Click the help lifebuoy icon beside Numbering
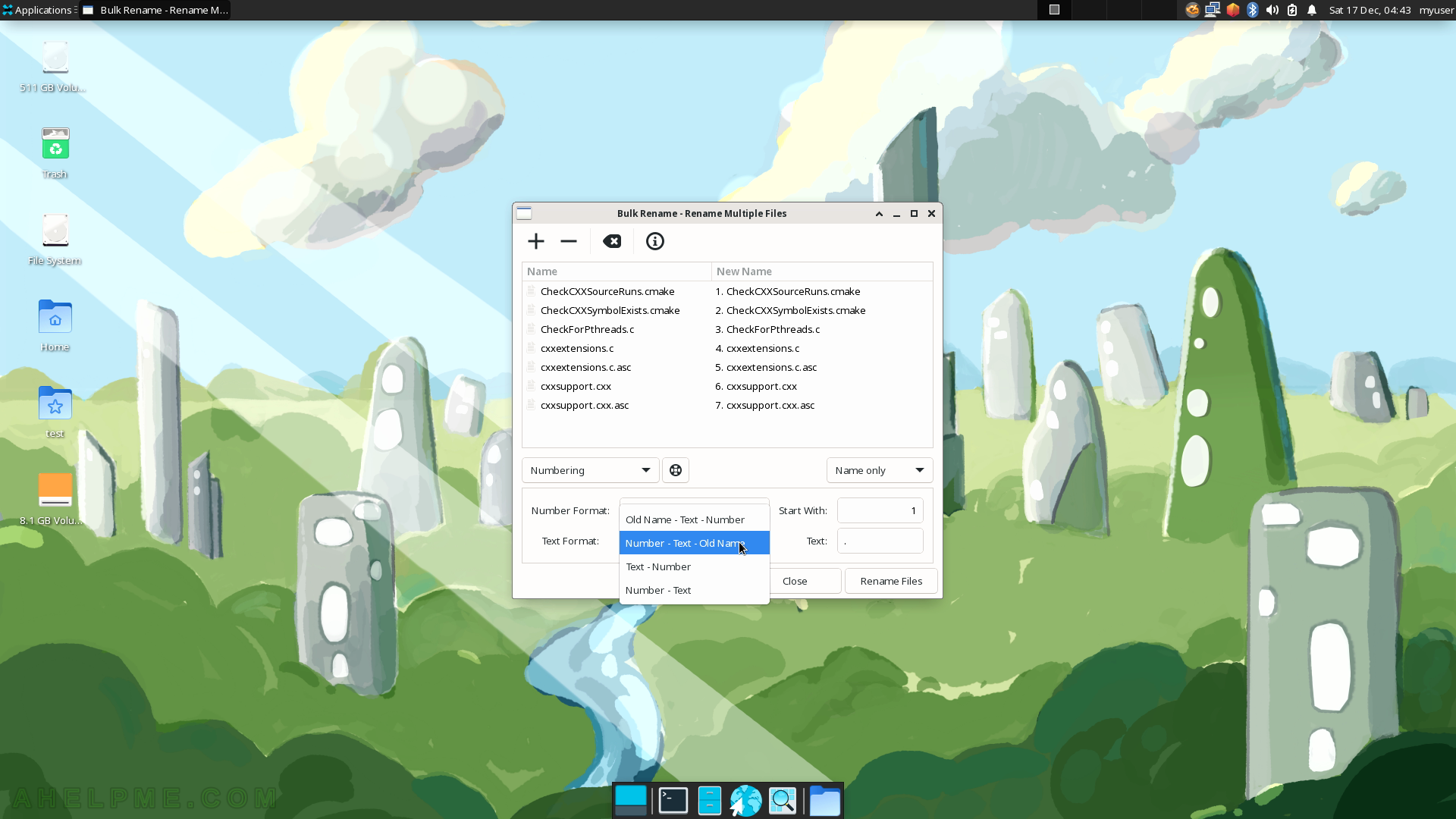The height and width of the screenshot is (819, 1456). point(676,470)
